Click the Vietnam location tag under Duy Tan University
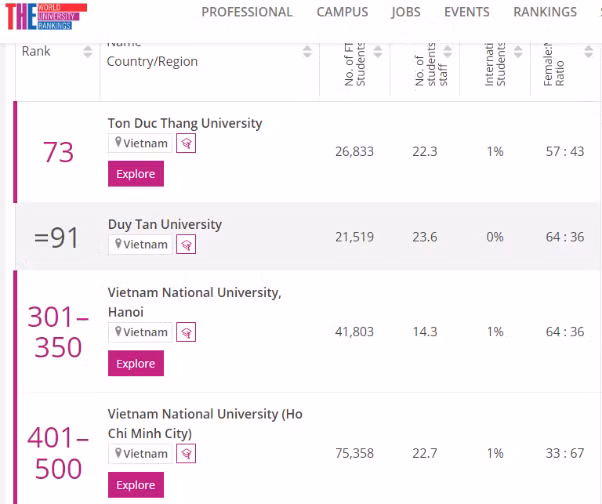 [x=141, y=244]
